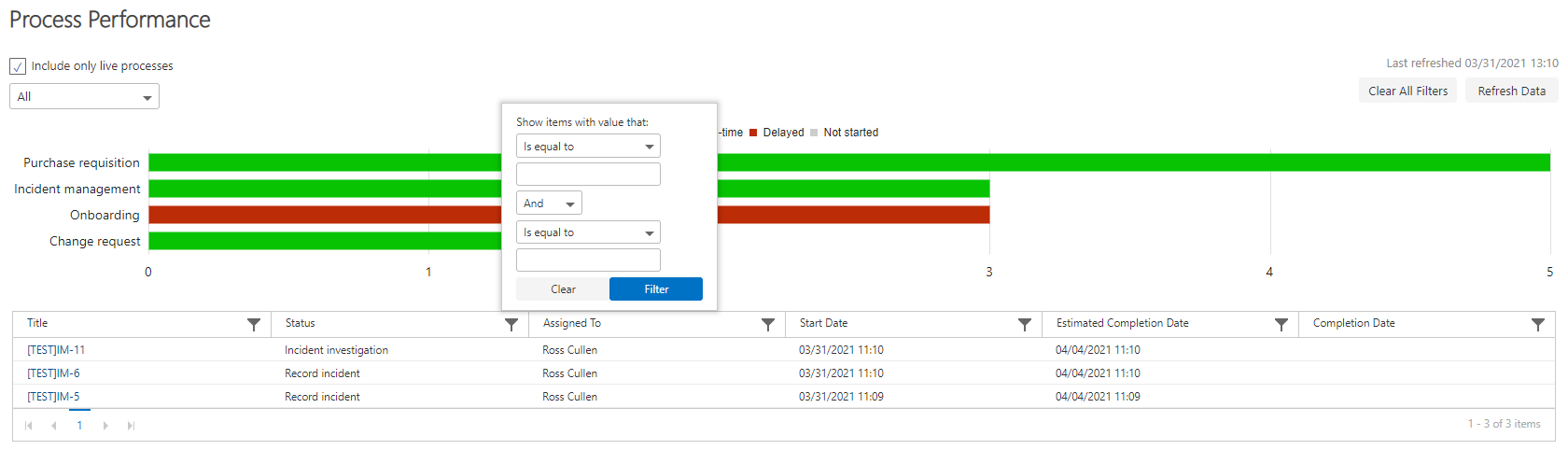Sort by Estimated Completion Date header
1568x450 pixels.
click(x=1123, y=323)
